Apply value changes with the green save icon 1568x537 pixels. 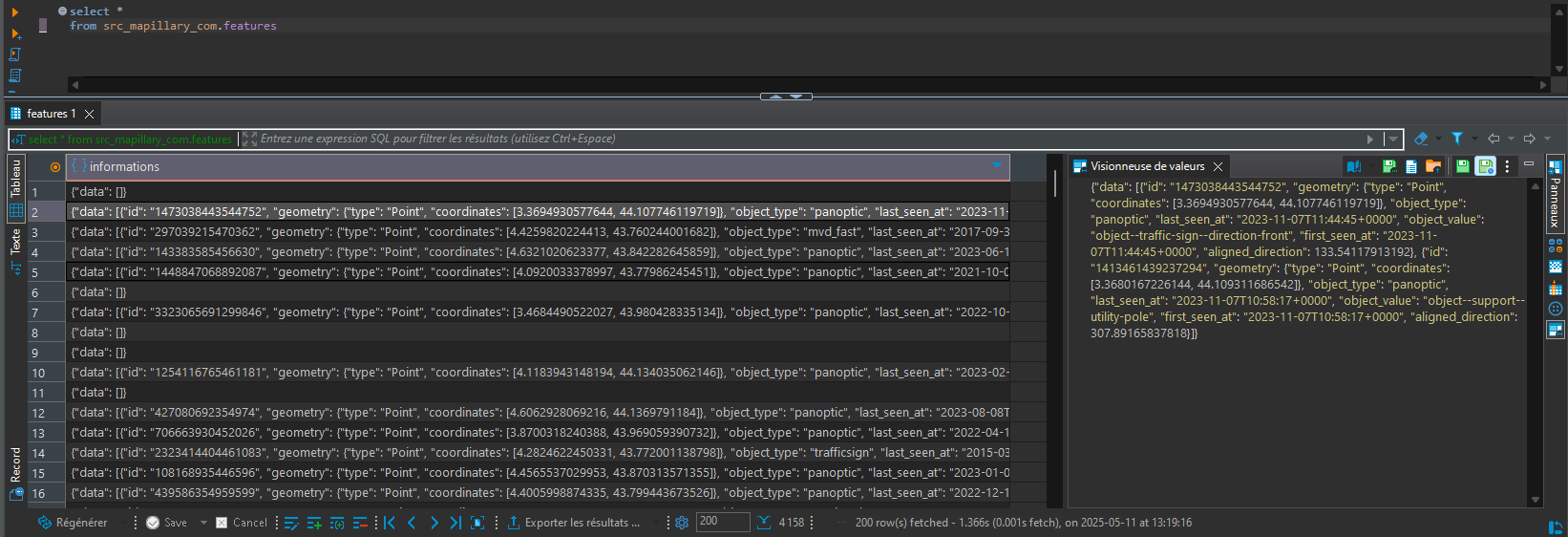pos(1463,166)
